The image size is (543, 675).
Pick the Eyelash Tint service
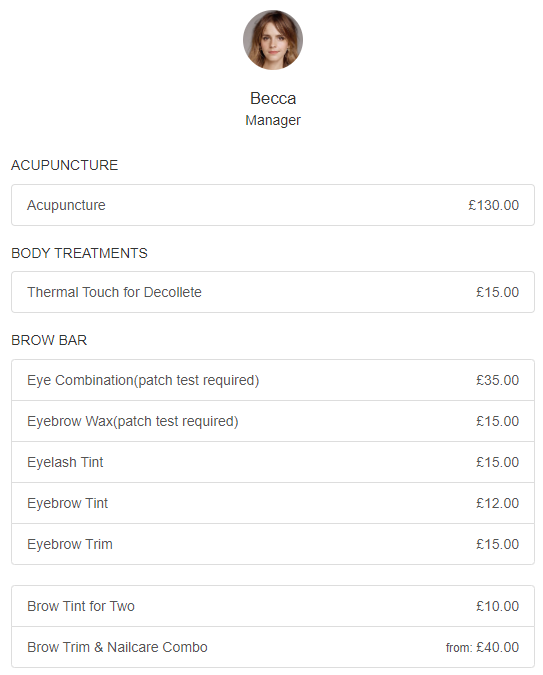click(x=273, y=462)
